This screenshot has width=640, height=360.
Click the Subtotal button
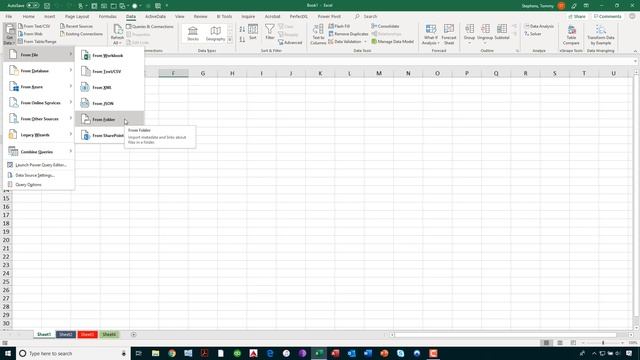click(x=502, y=32)
